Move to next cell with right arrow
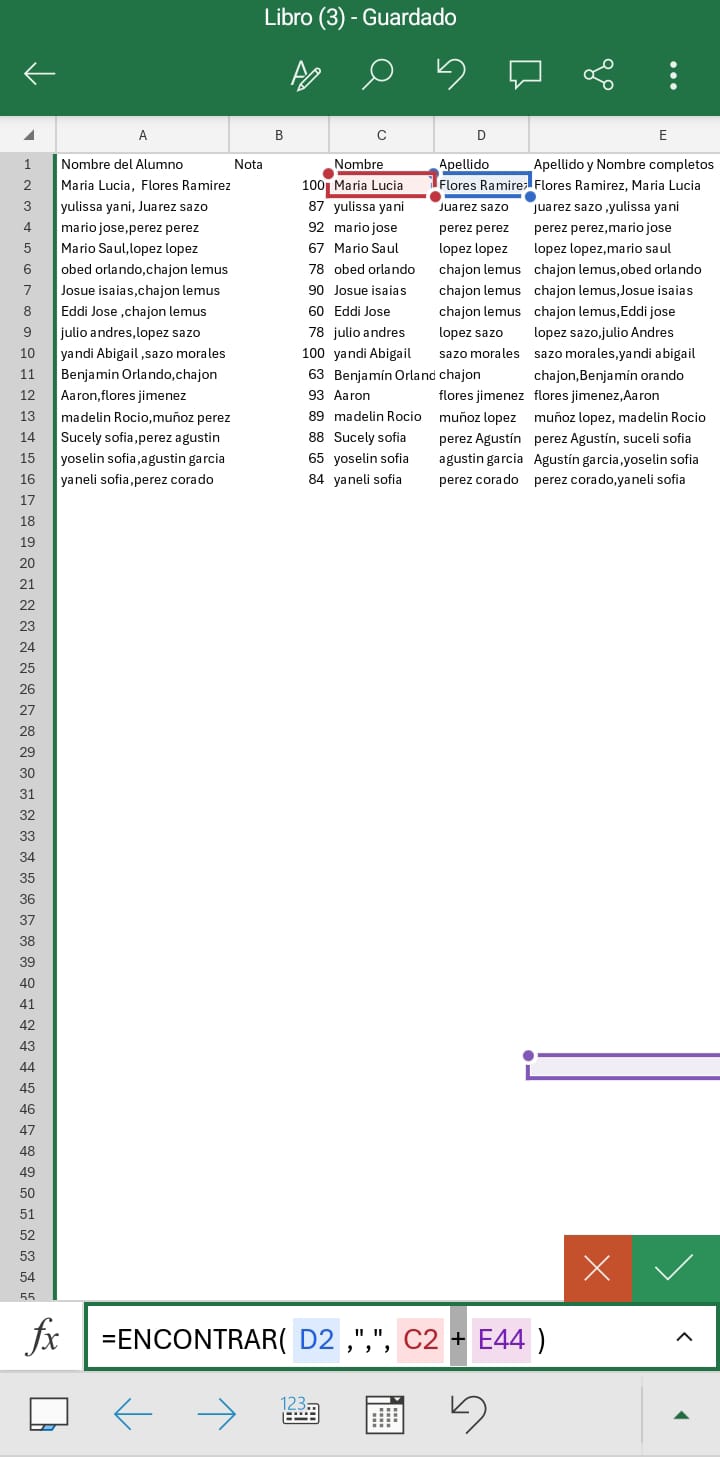Viewport: 720px width, 1457px height. 216,1413
